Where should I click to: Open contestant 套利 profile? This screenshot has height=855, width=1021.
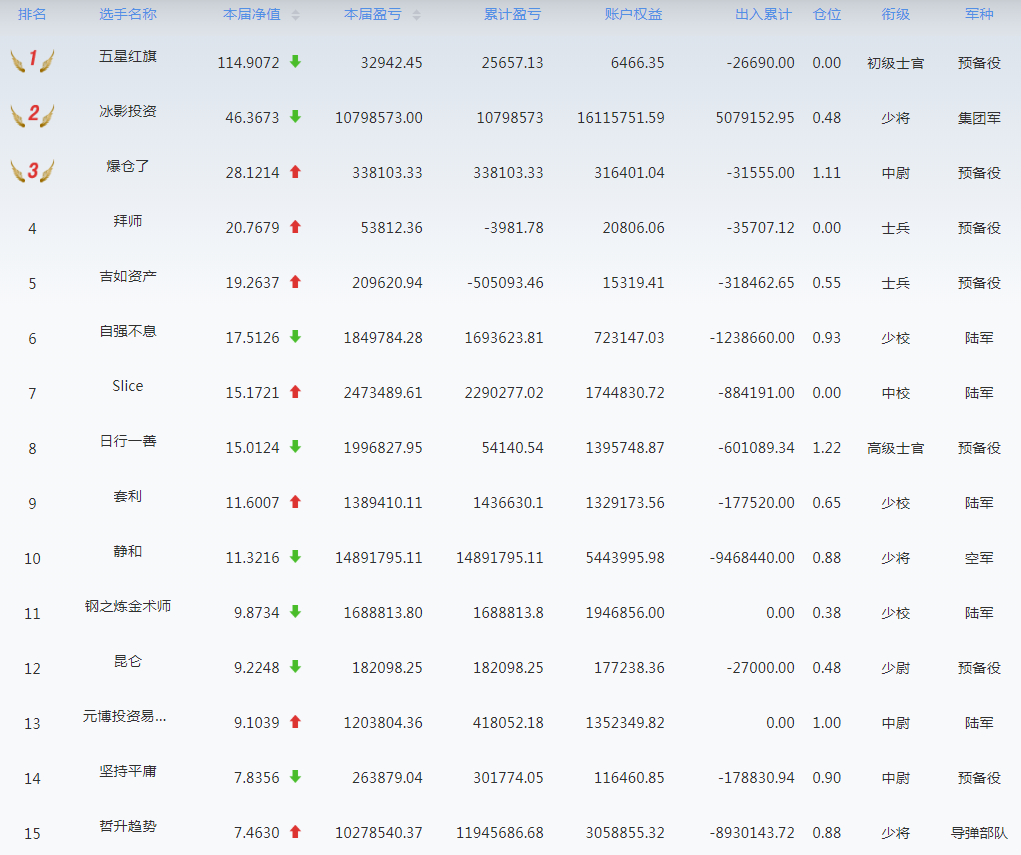coord(128,496)
